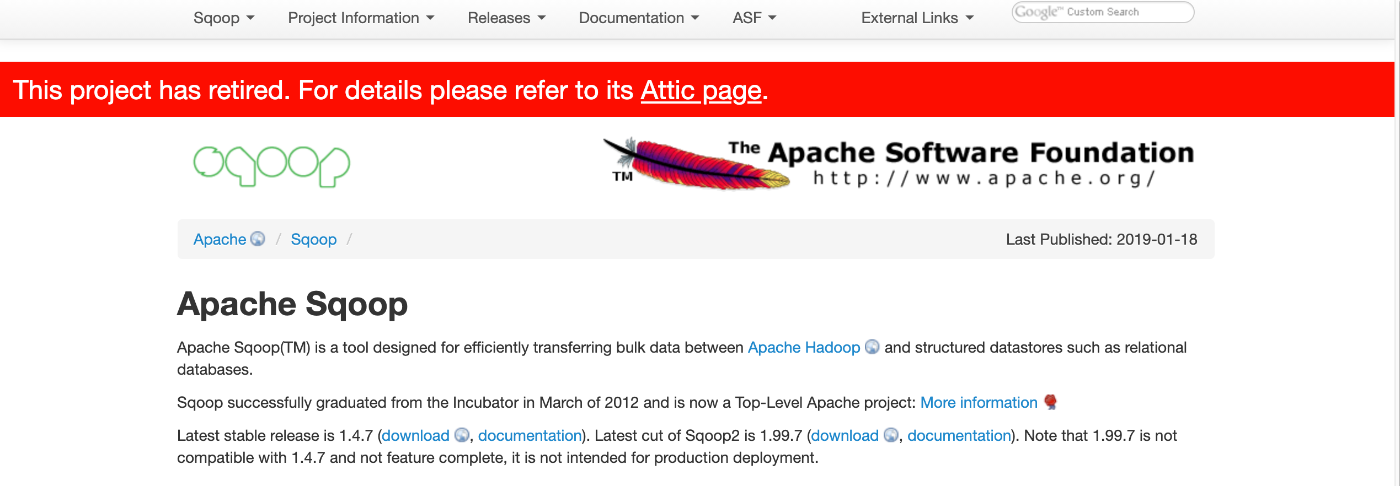Click external icon after 1.4.7 download
This screenshot has width=1400, height=486.
click(462, 436)
